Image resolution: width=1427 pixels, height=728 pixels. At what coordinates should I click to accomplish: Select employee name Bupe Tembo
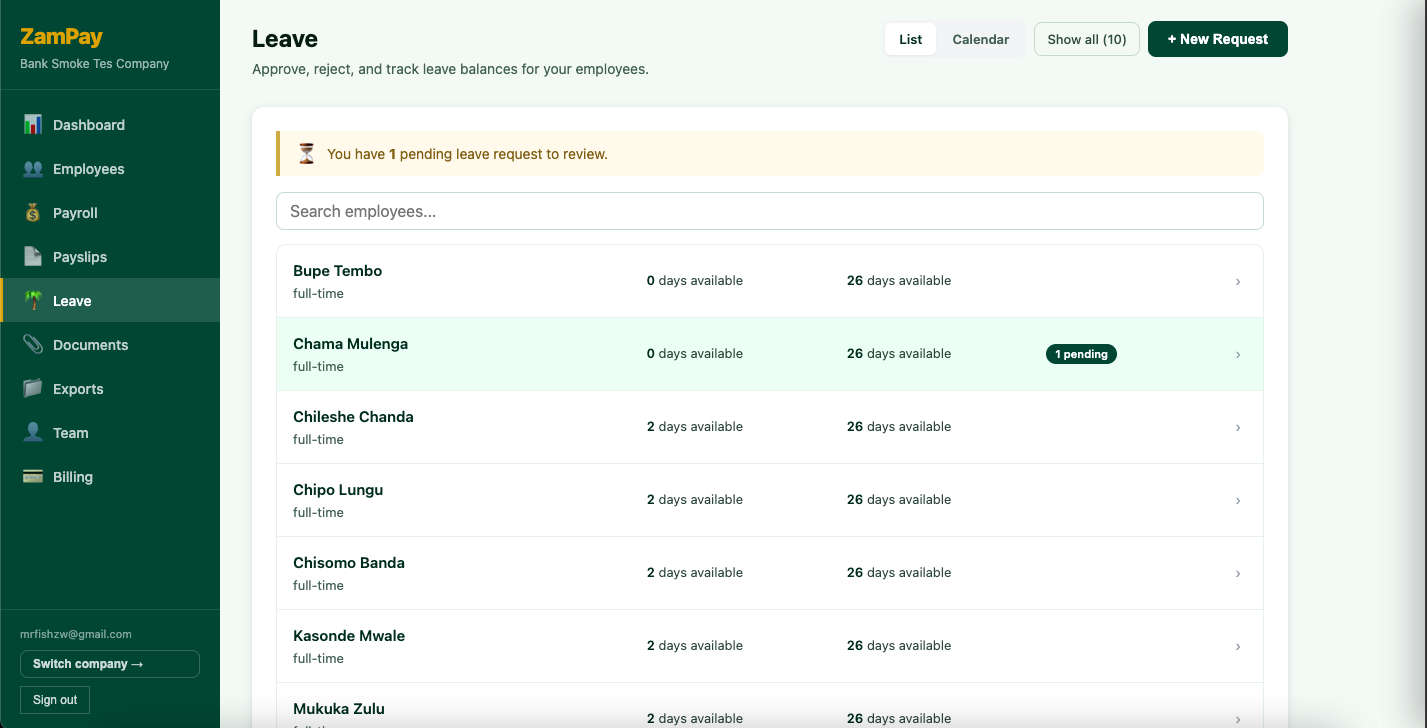[x=337, y=271]
